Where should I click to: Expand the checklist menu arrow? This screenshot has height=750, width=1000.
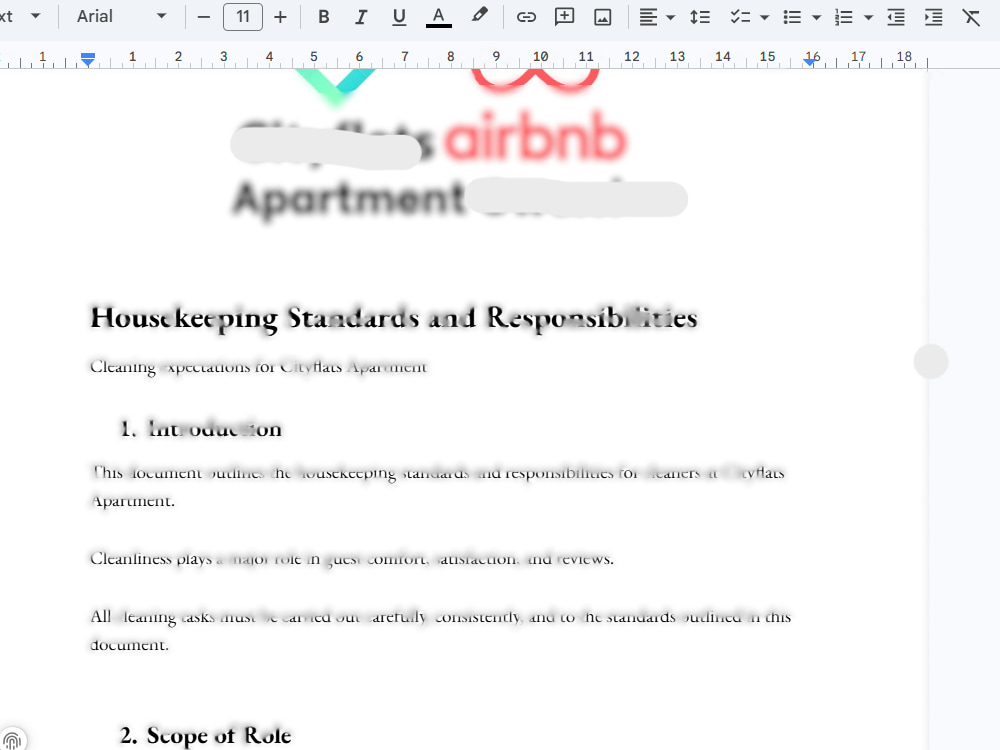click(765, 17)
